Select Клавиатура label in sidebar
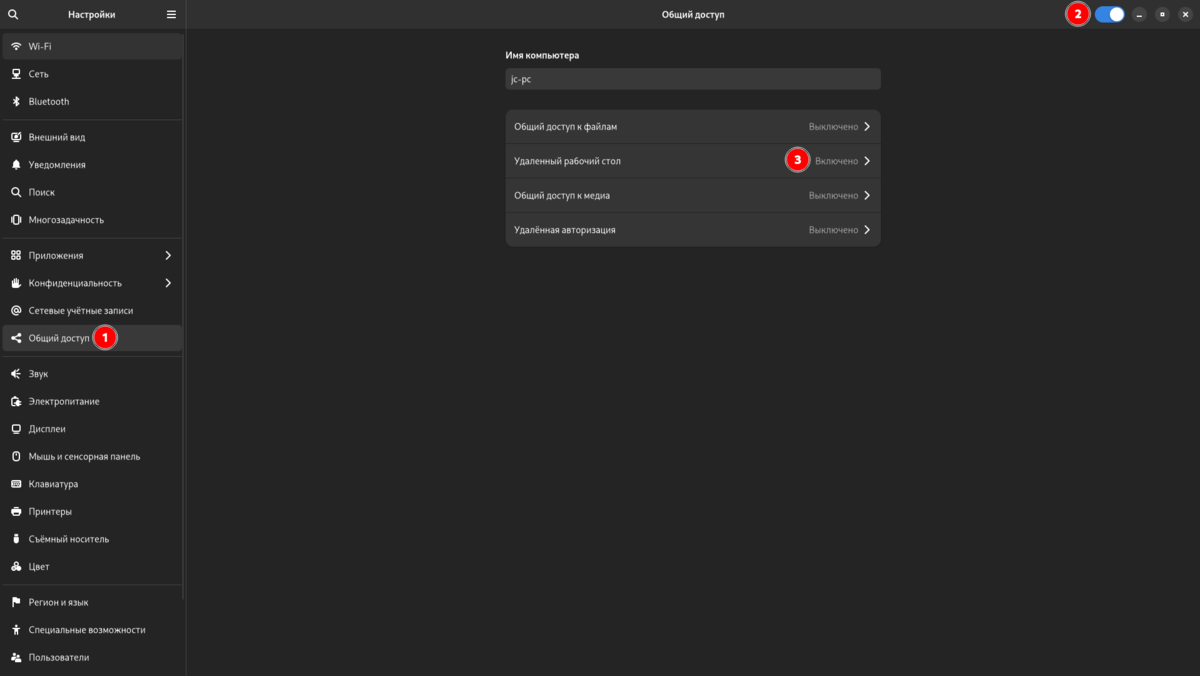This screenshot has height=676, width=1200. (x=53, y=484)
